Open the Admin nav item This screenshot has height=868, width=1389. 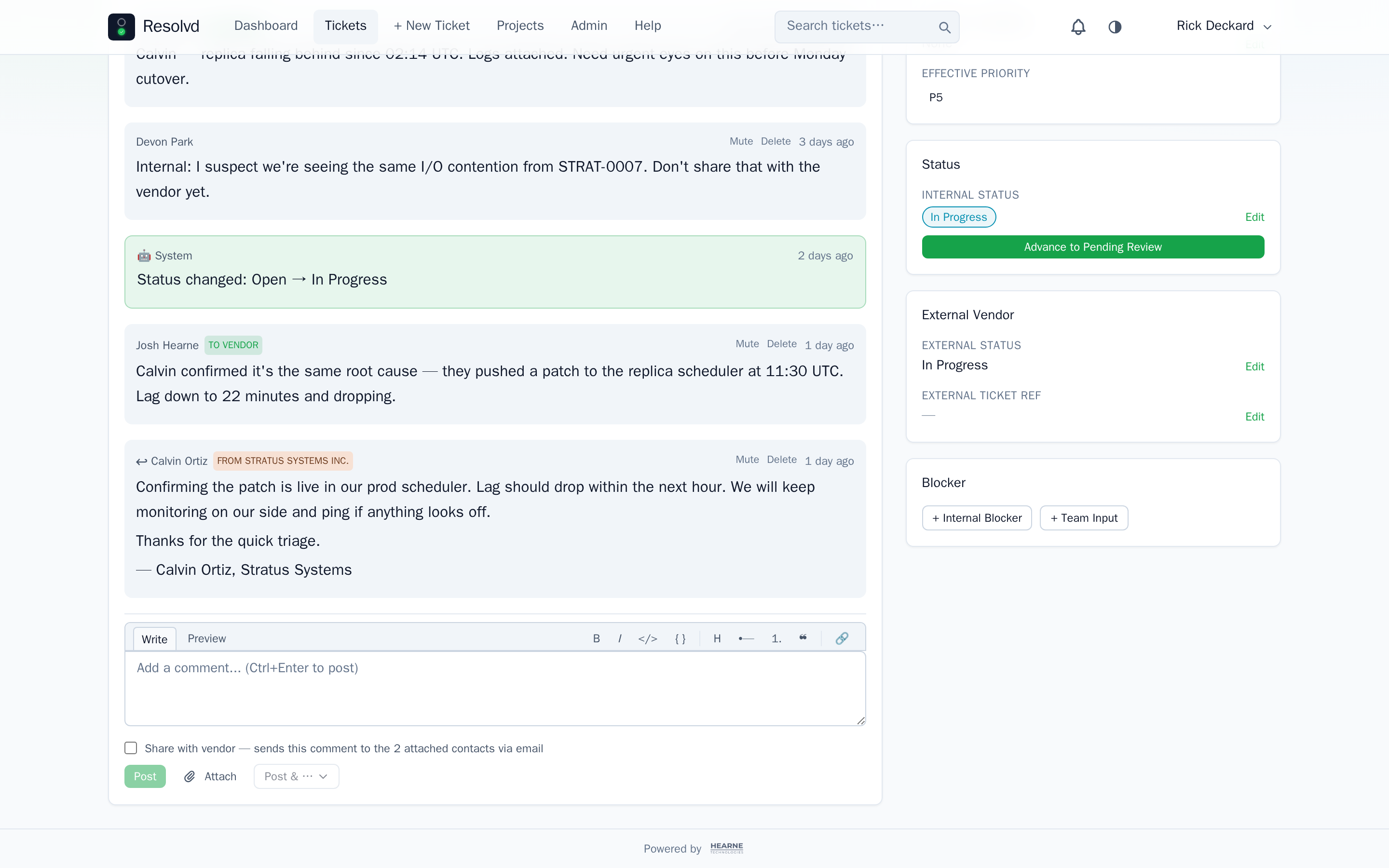coord(589,26)
